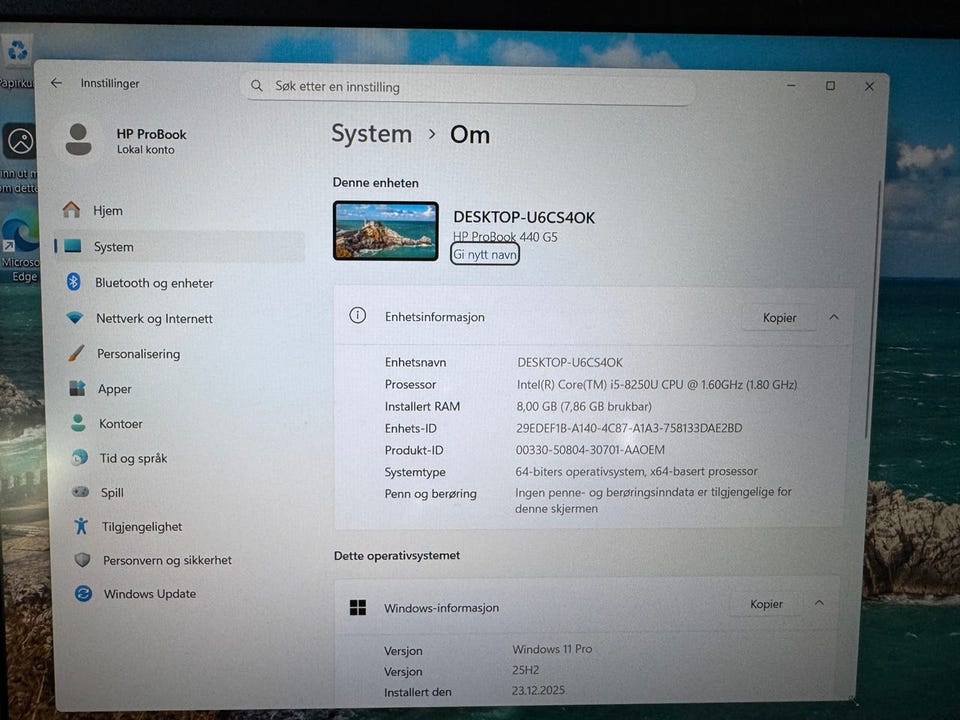Select Bluetooth og enheter label
This screenshot has height=720, width=960.
click(154, 283)
